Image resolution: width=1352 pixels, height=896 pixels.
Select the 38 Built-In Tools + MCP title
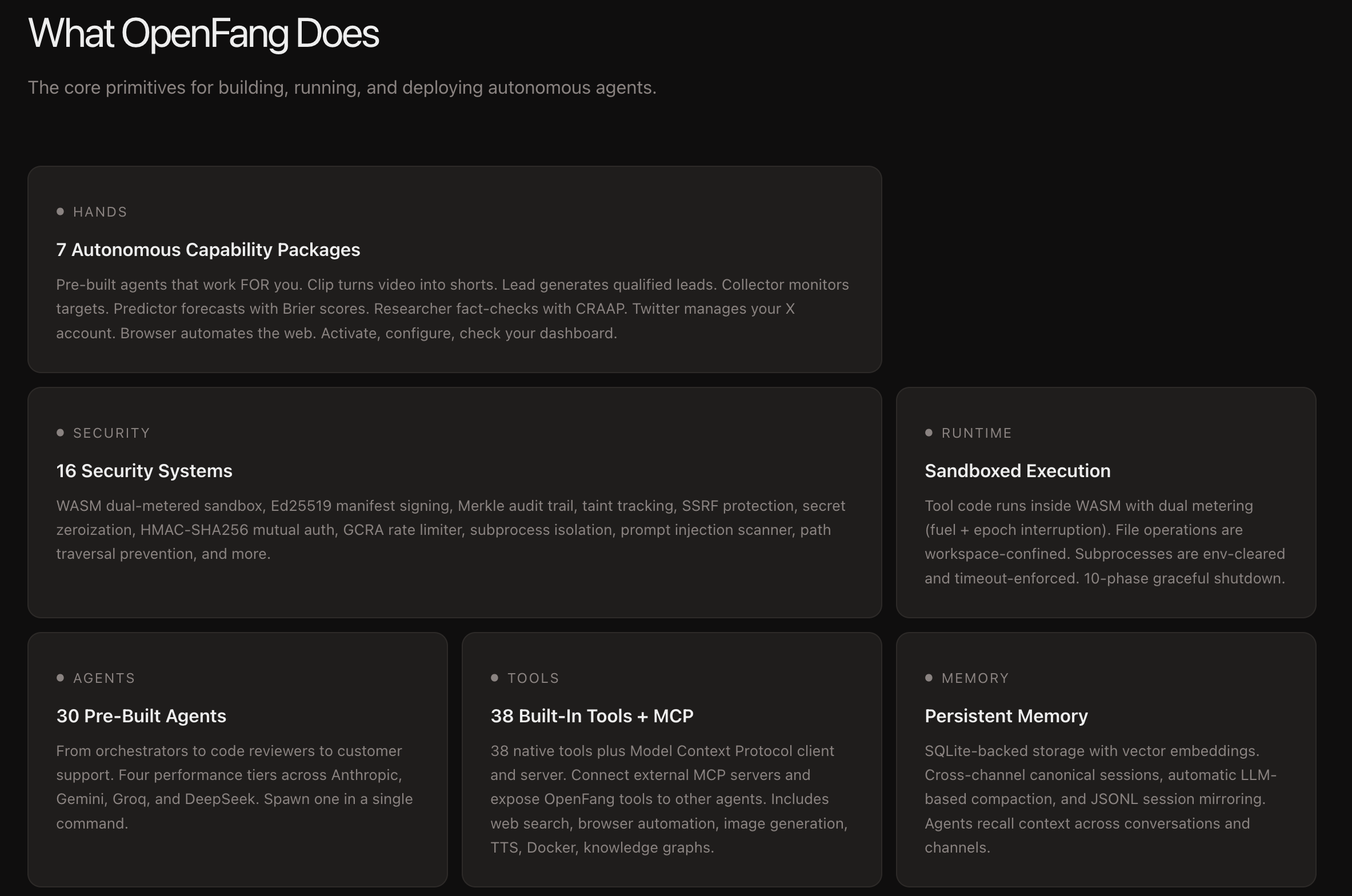click(x=591, y=716)
